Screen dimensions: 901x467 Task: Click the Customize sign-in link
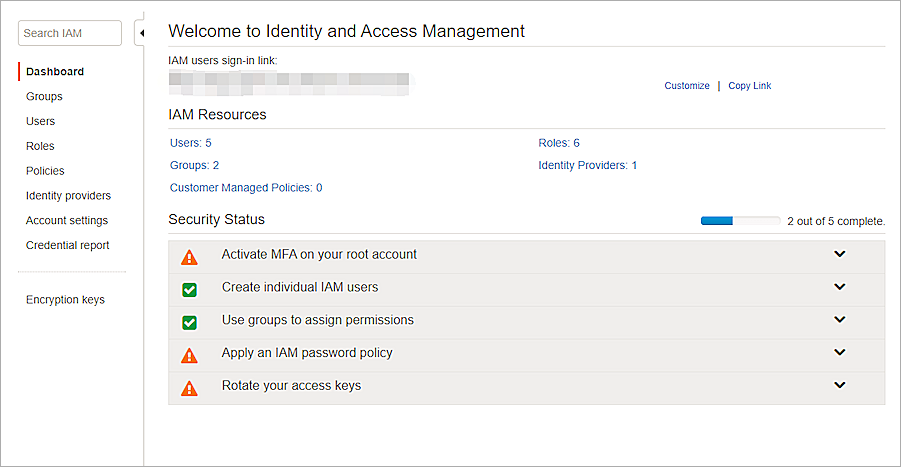click(687, 86)
